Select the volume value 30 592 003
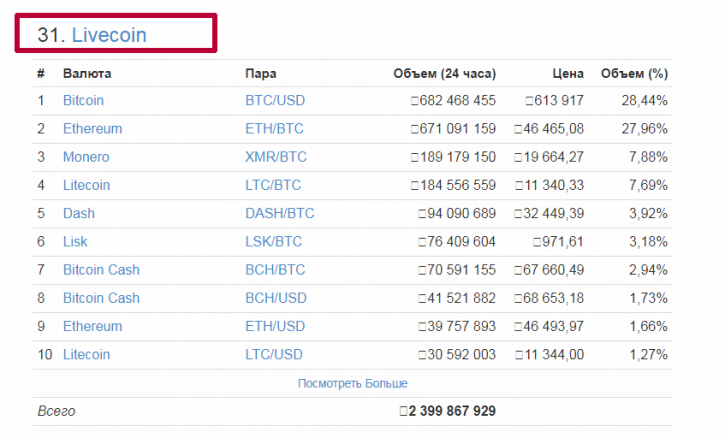 [457, 354]
